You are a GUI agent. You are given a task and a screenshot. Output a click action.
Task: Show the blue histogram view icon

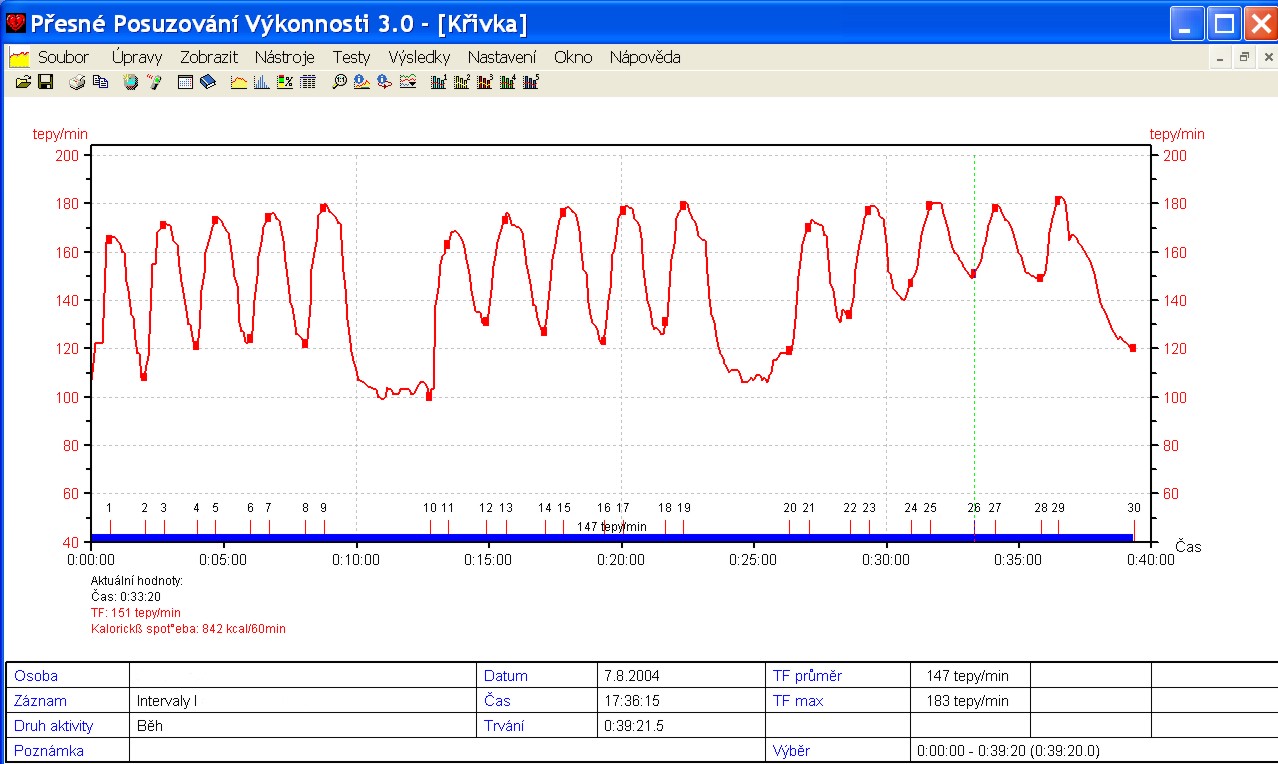(261, 82)
